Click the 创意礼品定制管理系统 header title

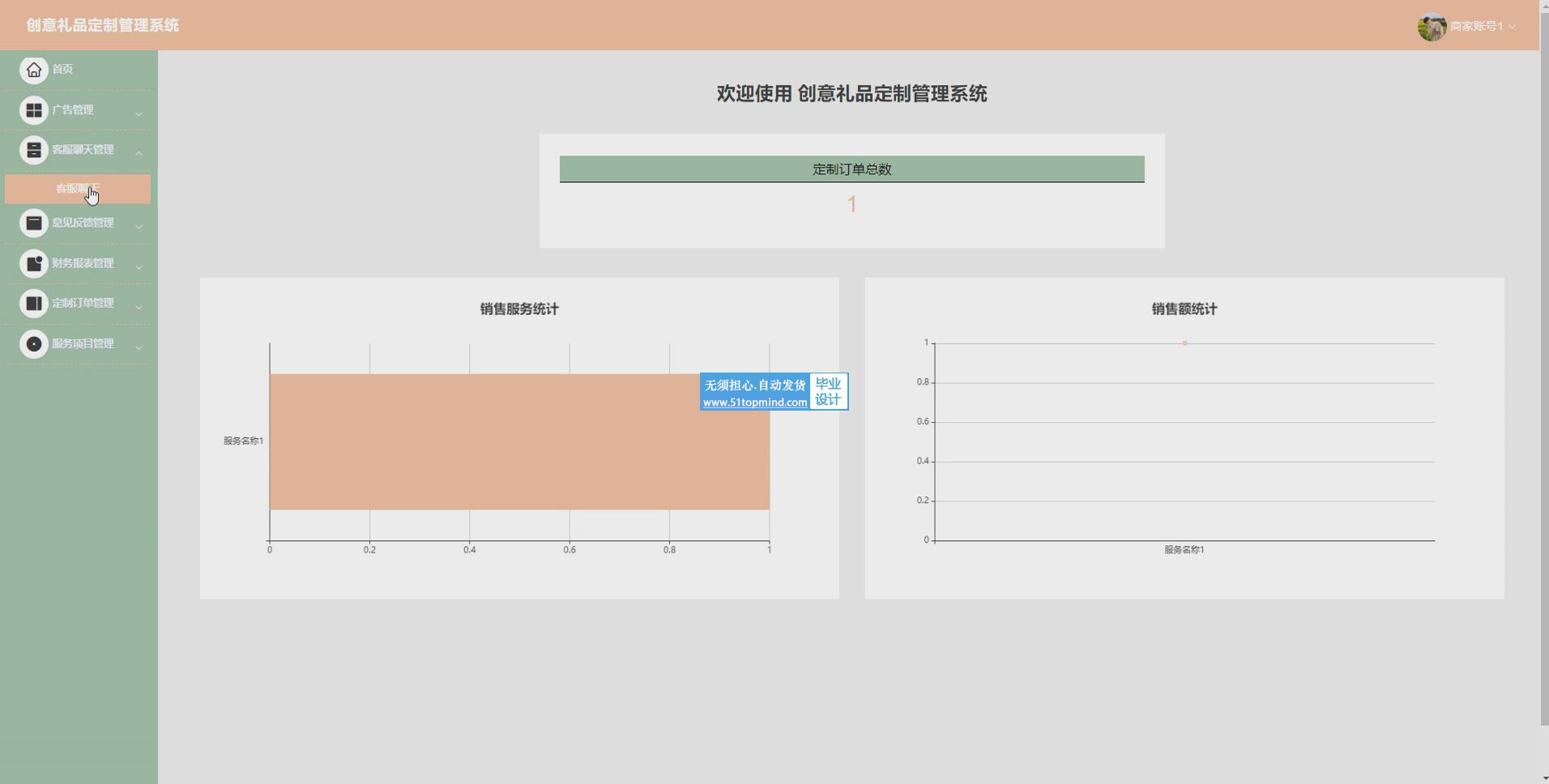[x=103, y=25]
